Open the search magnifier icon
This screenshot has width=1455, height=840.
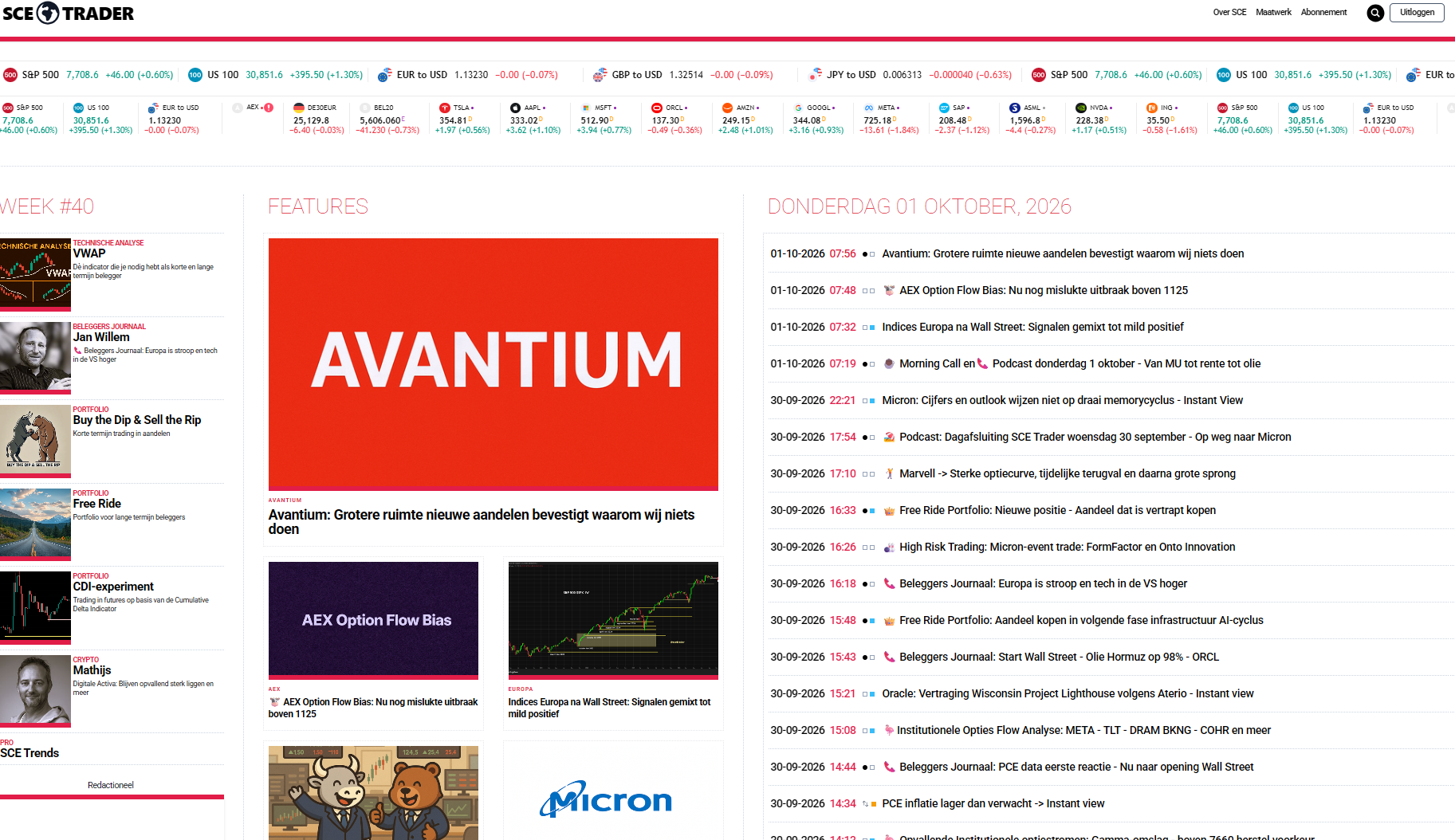pos(1375,13)
